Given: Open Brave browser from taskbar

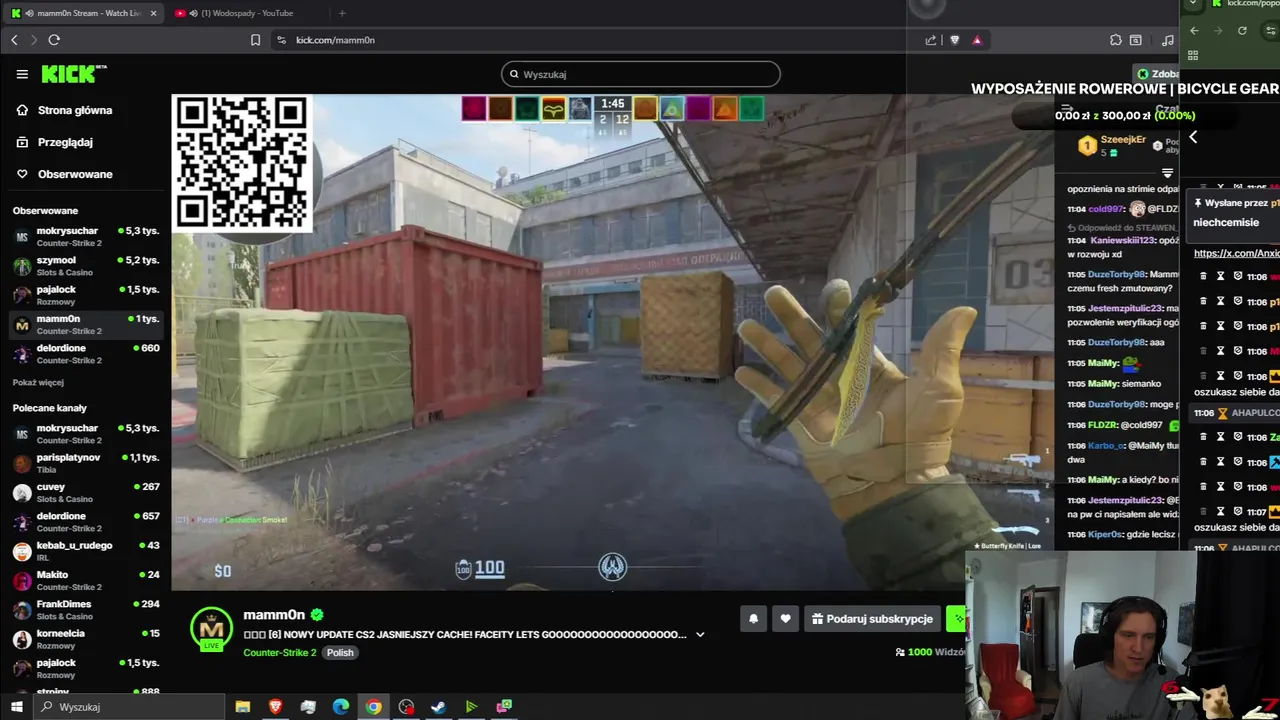Looking at the screenshot, I should coord(275,707).
